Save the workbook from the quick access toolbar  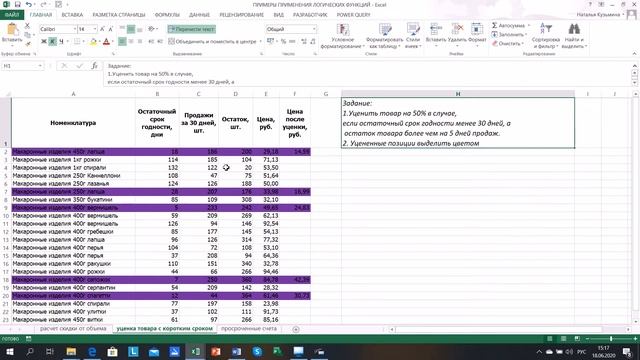coord(17,4)
